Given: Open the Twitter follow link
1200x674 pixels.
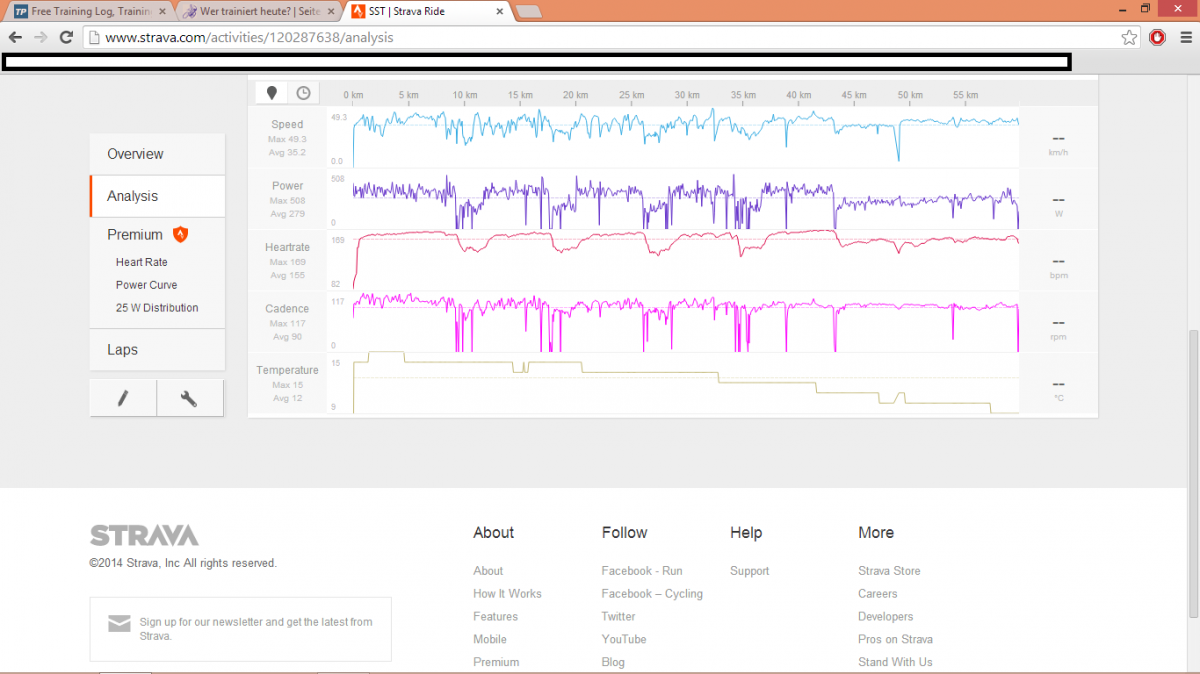Looking at the screenshot, I should 618,617.
